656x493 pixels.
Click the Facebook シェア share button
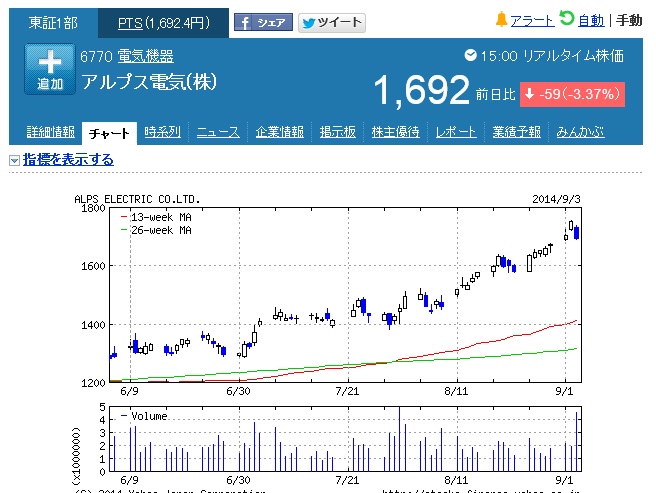(263, 22)
